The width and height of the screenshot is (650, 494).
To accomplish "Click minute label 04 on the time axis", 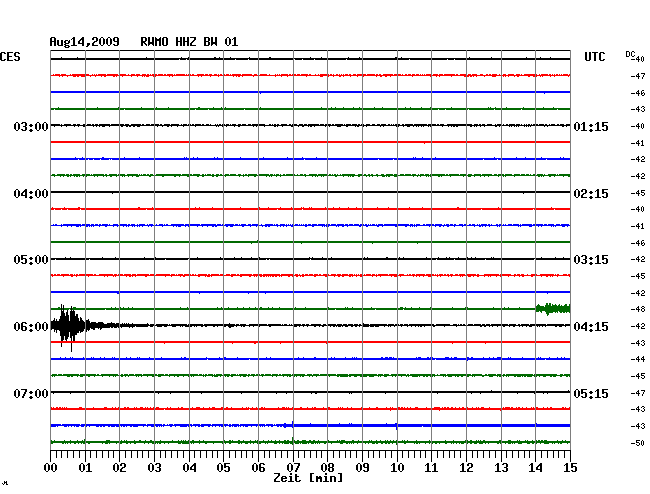I will 189,468.
